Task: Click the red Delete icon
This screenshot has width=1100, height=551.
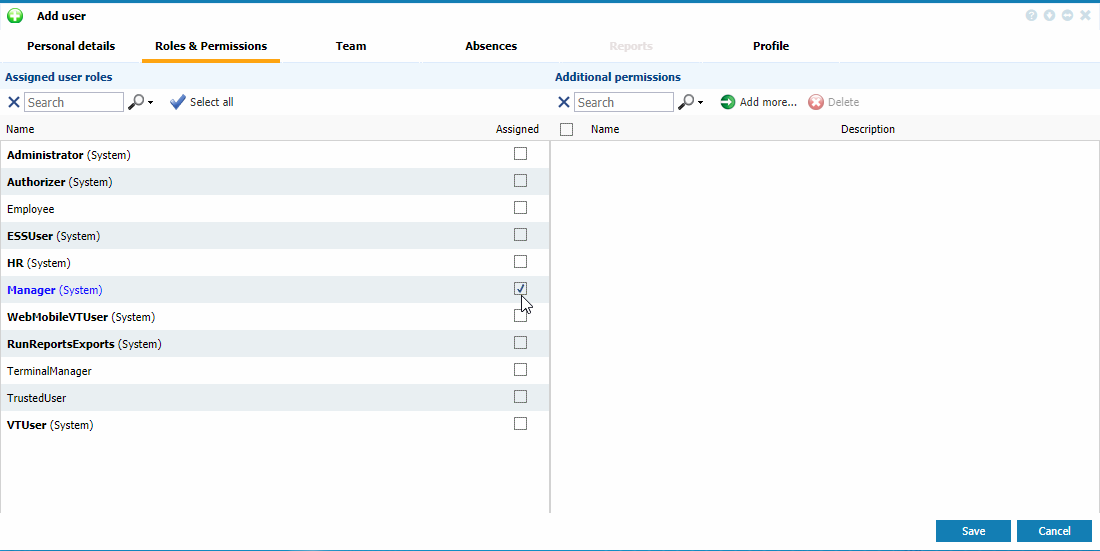Action: tap(816, 102)
